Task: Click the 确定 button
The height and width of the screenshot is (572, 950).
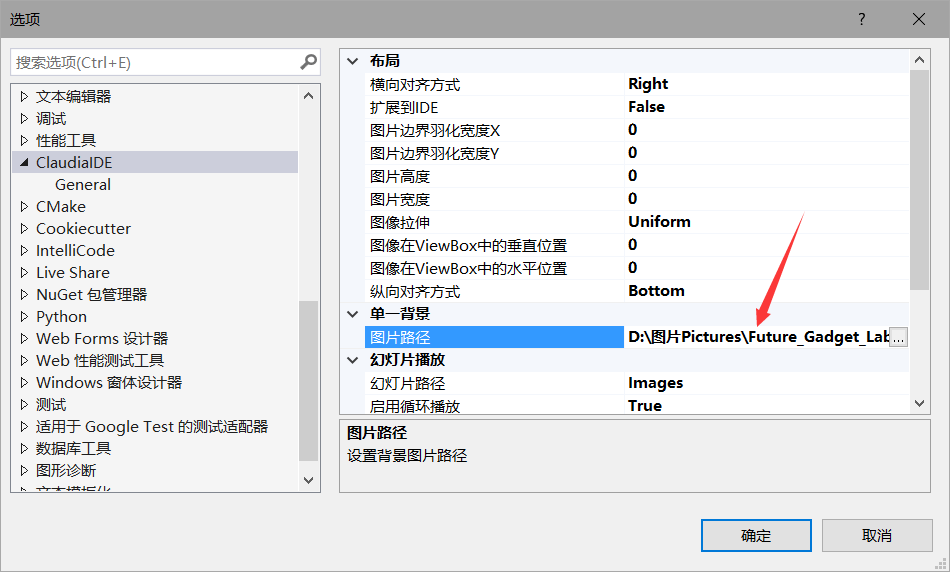Action: click(755, 535)
